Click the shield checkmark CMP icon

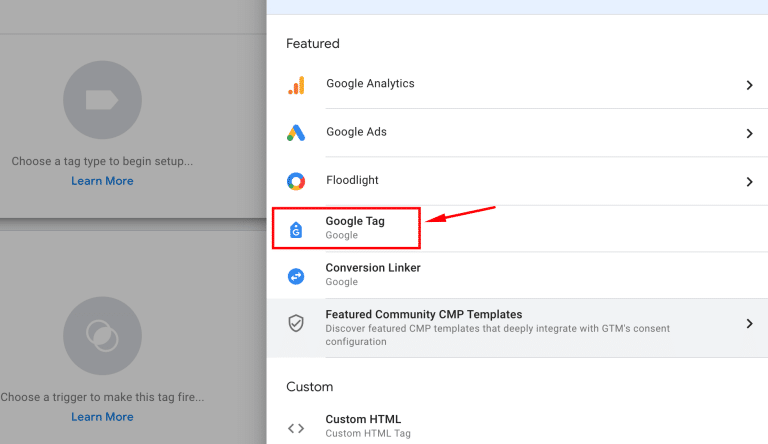click(x=296, y=323)
